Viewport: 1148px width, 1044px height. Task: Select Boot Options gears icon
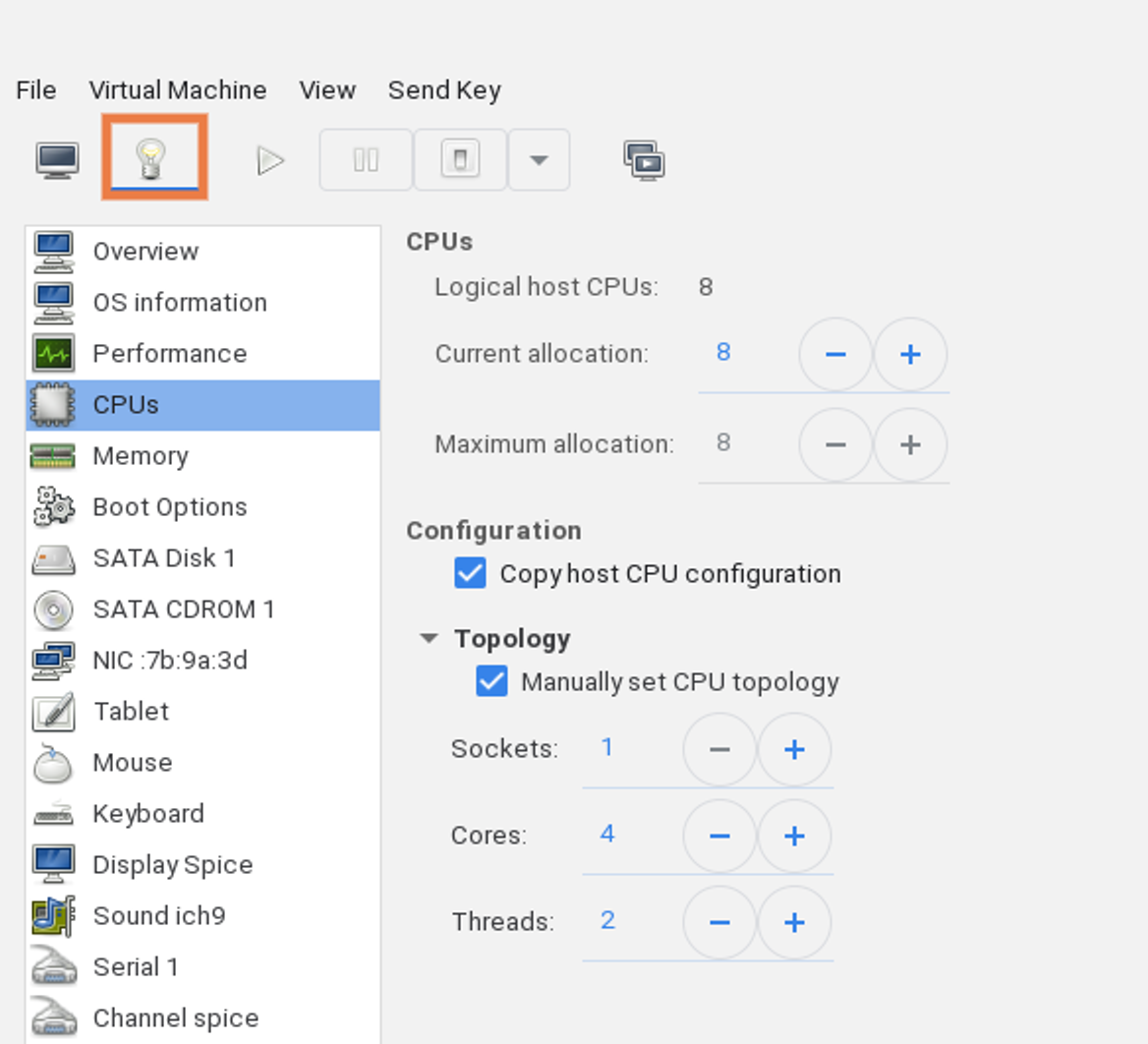(x=53, y=506)
